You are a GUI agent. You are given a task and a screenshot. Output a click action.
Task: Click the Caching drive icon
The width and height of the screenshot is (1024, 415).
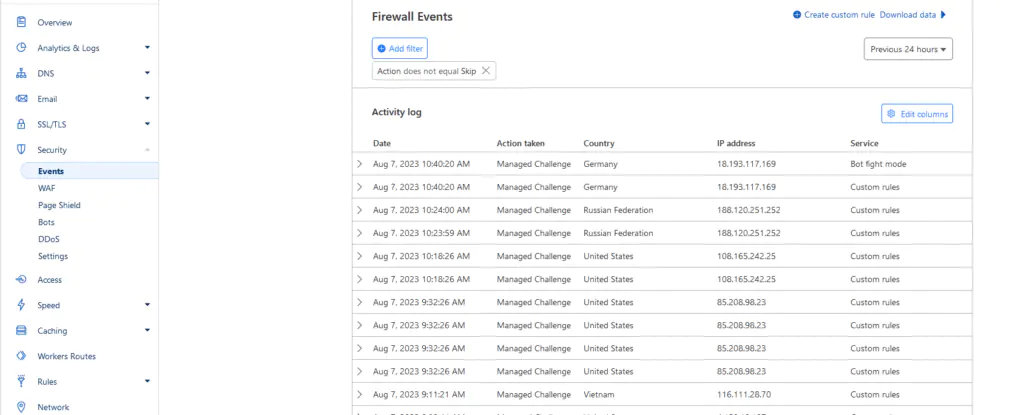click(21, 331)
